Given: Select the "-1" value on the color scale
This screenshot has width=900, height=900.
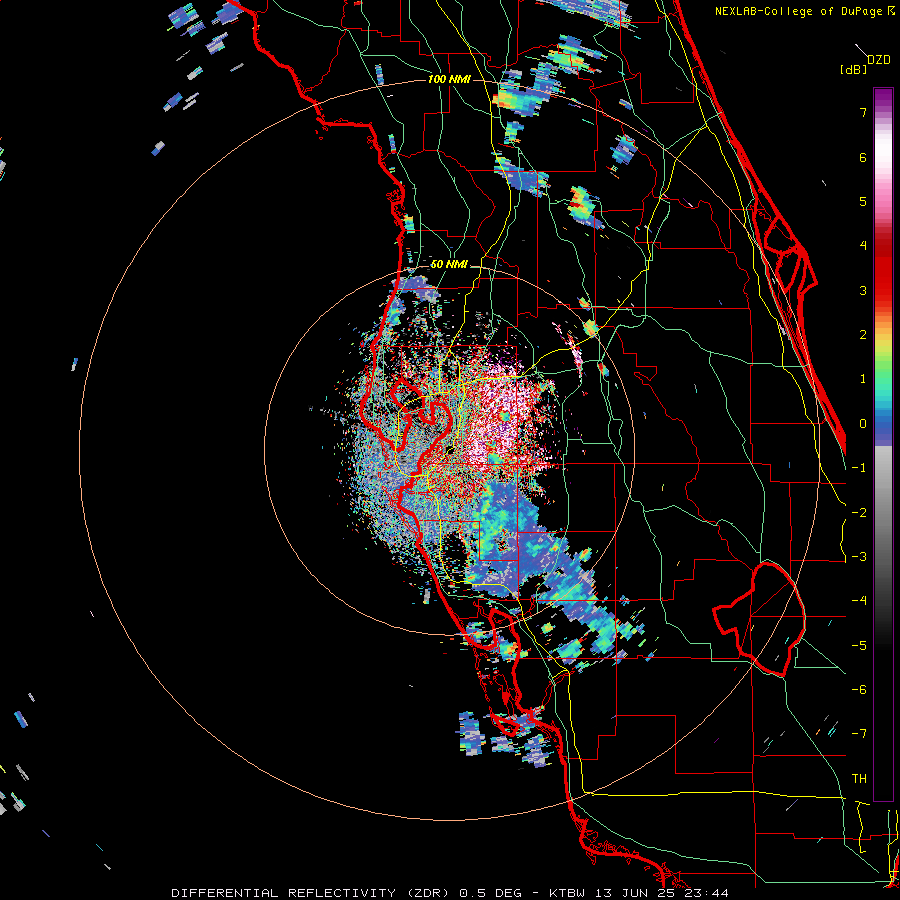Looking at the screenshot, I should pyautogui.click(x=859, y=468).
